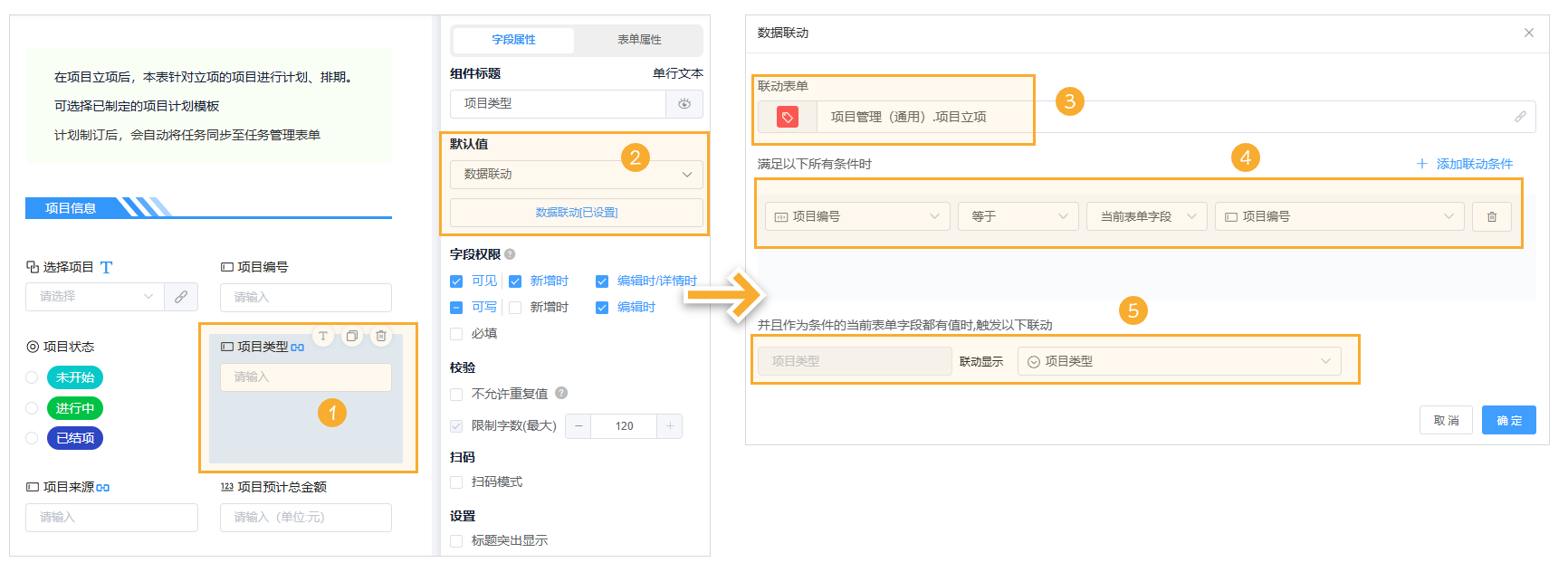Delete the 项目类型 field with trash icon
Image resolution: width=1568 pixels, height=572 pixels.
pos(381,336)
